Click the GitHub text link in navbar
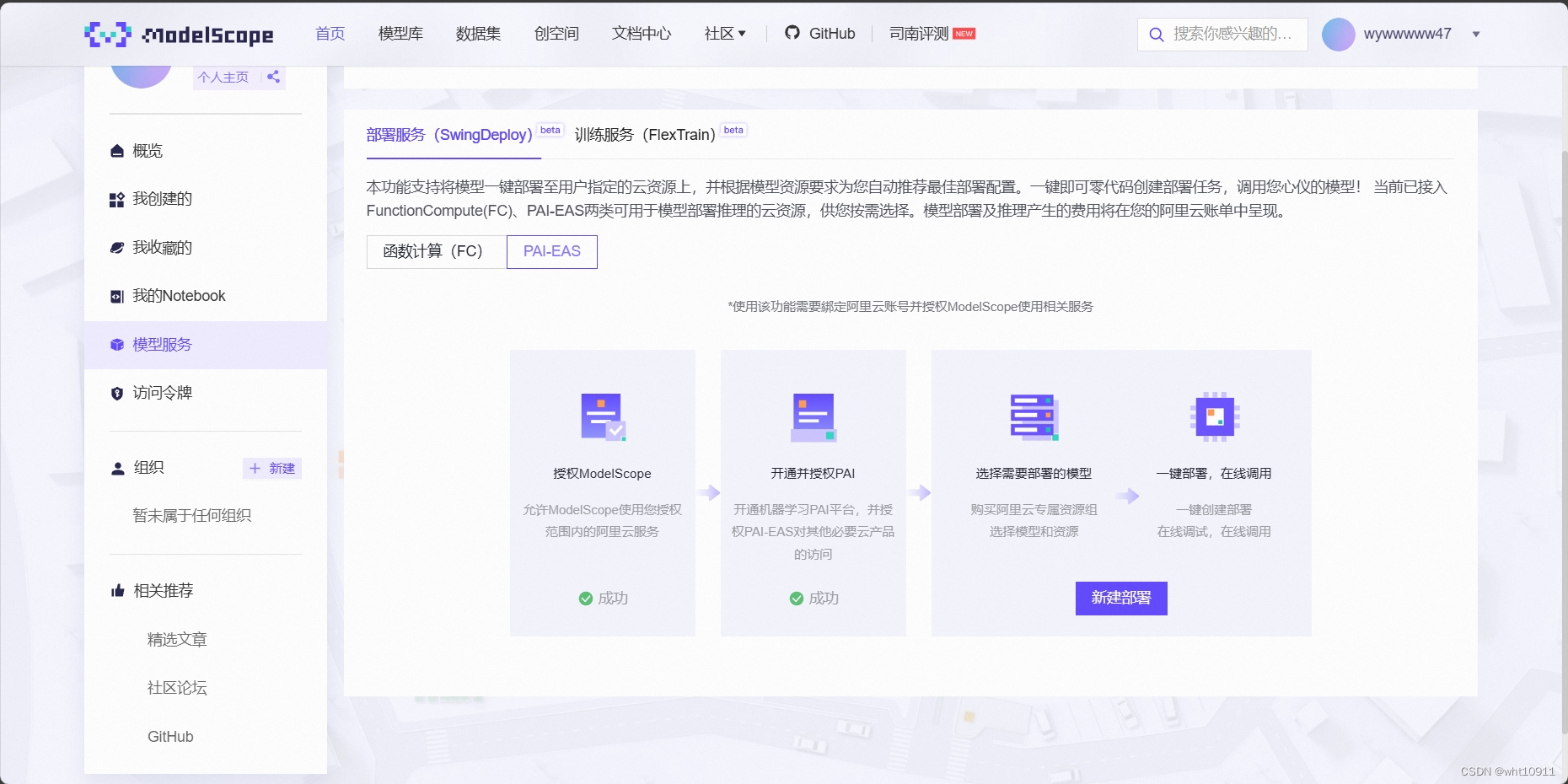The width and height of the screenshot is (1568, 784). [x=832, y=34]
